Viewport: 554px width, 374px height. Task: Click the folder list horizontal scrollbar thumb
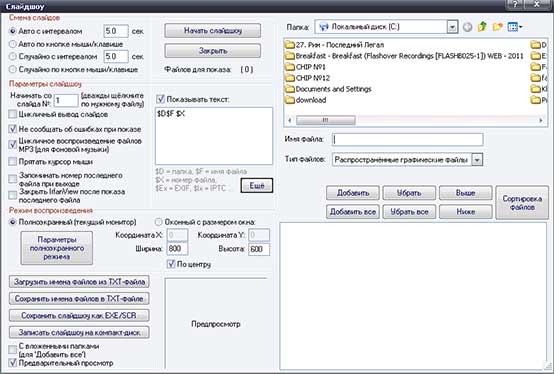click(325, 120)
